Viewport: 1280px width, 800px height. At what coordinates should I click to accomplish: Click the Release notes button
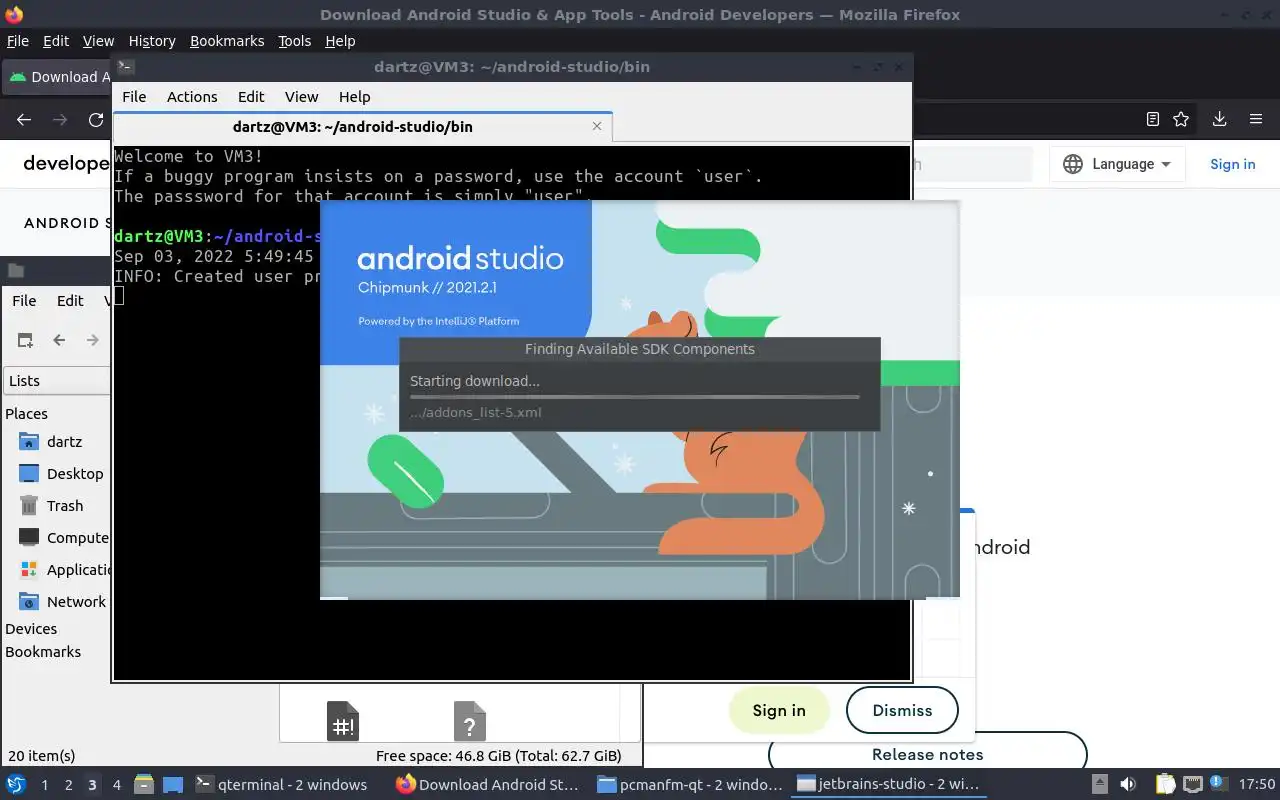(x=927, y=754)
